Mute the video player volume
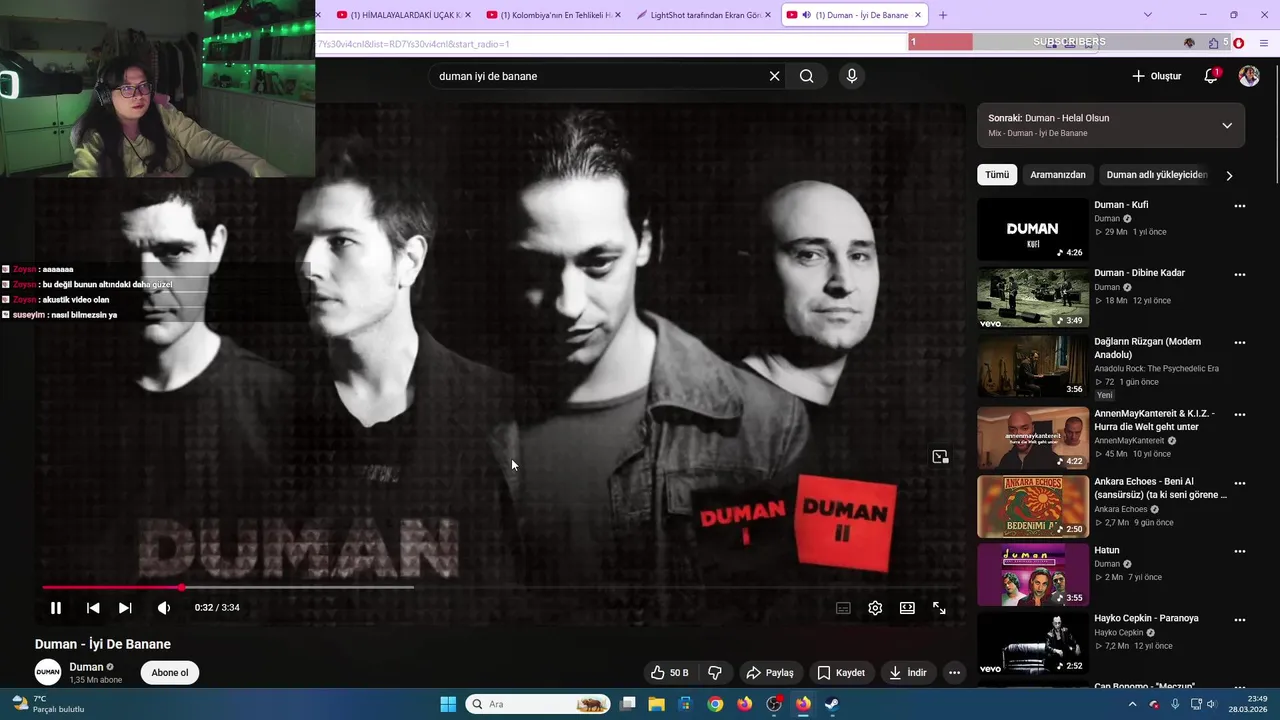This screenshot has width=1280, height=720. [x=164, y=608]
